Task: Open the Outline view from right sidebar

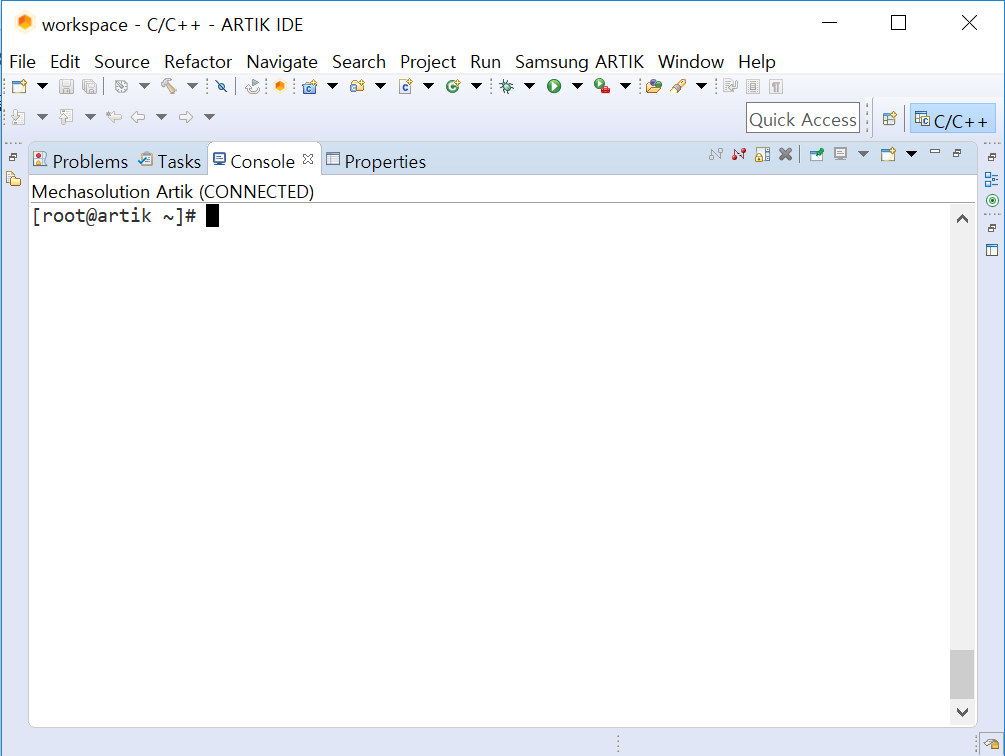Action: 992,179
